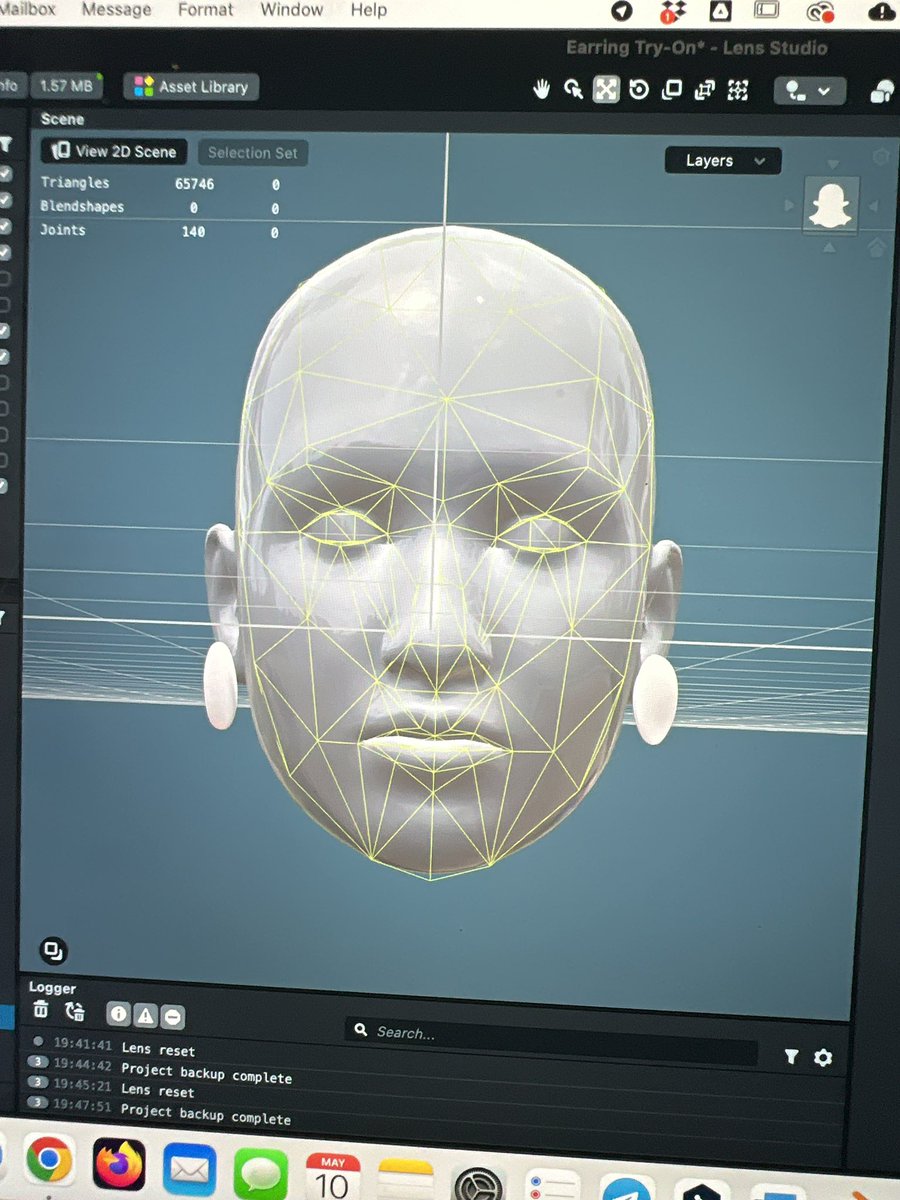Activate the dotted bounding box tool
This screenshot has height=1200, width=900.
(x=738, y=90)
